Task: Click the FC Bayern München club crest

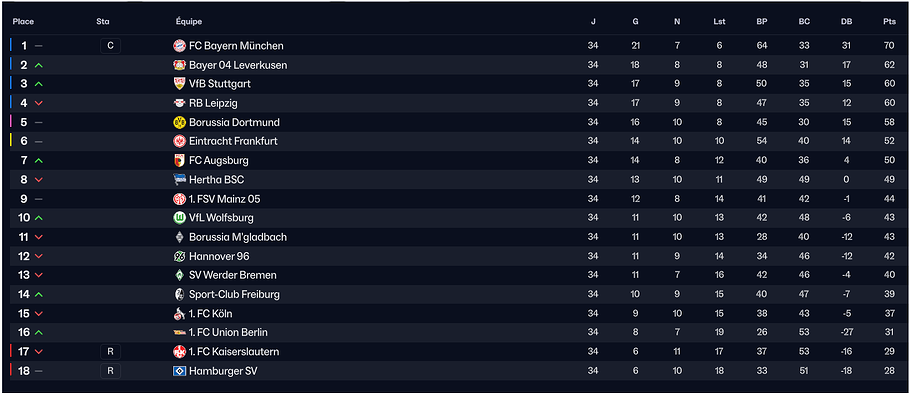Action: (179, 46)
